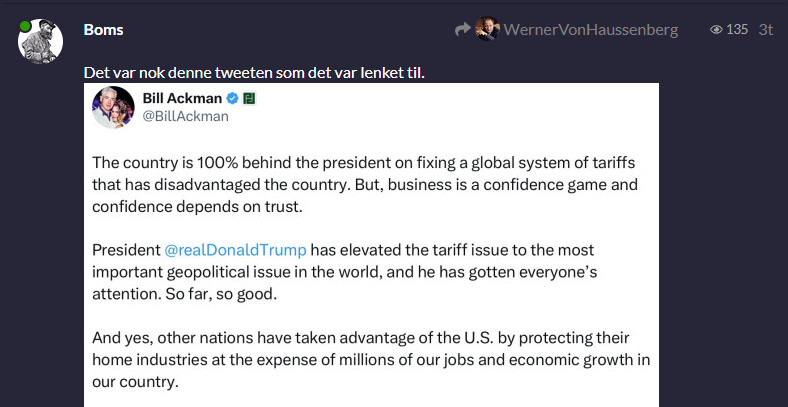788x407 pixels.
Task: Click the eye views icon
Action: [716, 30]
